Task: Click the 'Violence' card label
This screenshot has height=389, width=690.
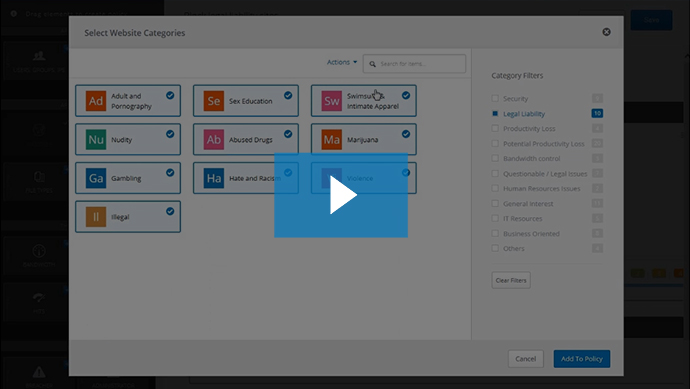Action: 360,178
